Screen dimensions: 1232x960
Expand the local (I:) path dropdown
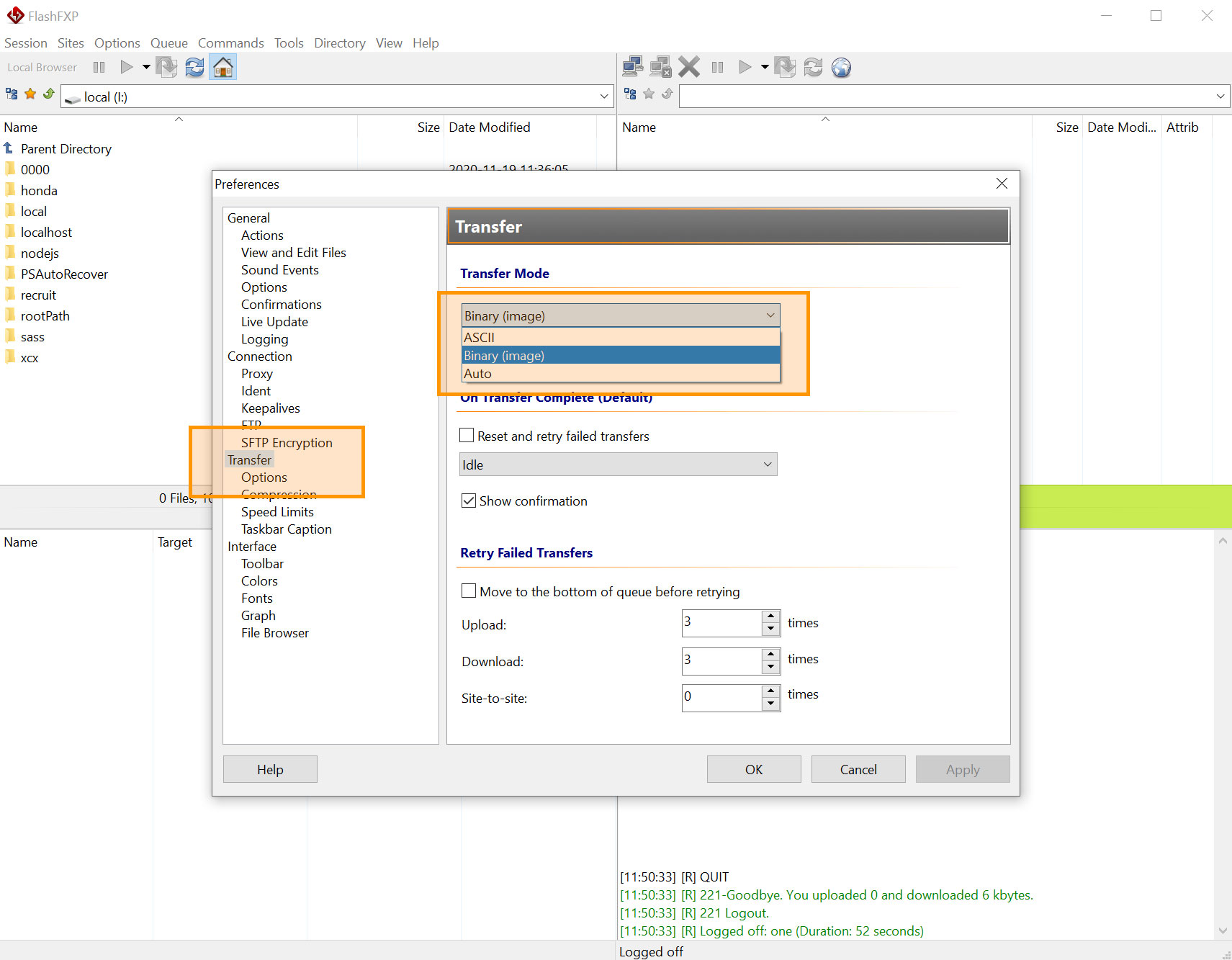(603, 97)
